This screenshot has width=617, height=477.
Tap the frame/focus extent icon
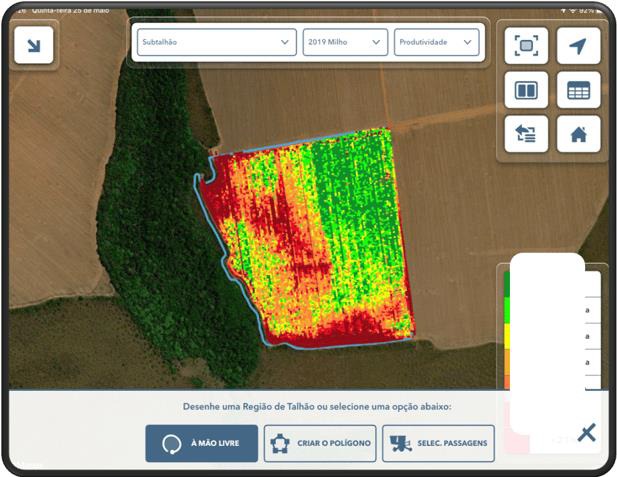click(526, 45)
